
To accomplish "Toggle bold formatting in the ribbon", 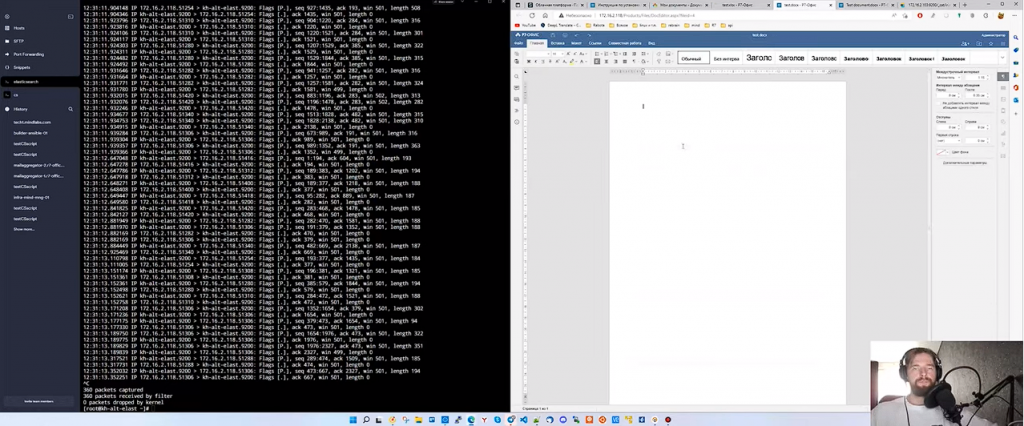I will click(x=528, y=61).
